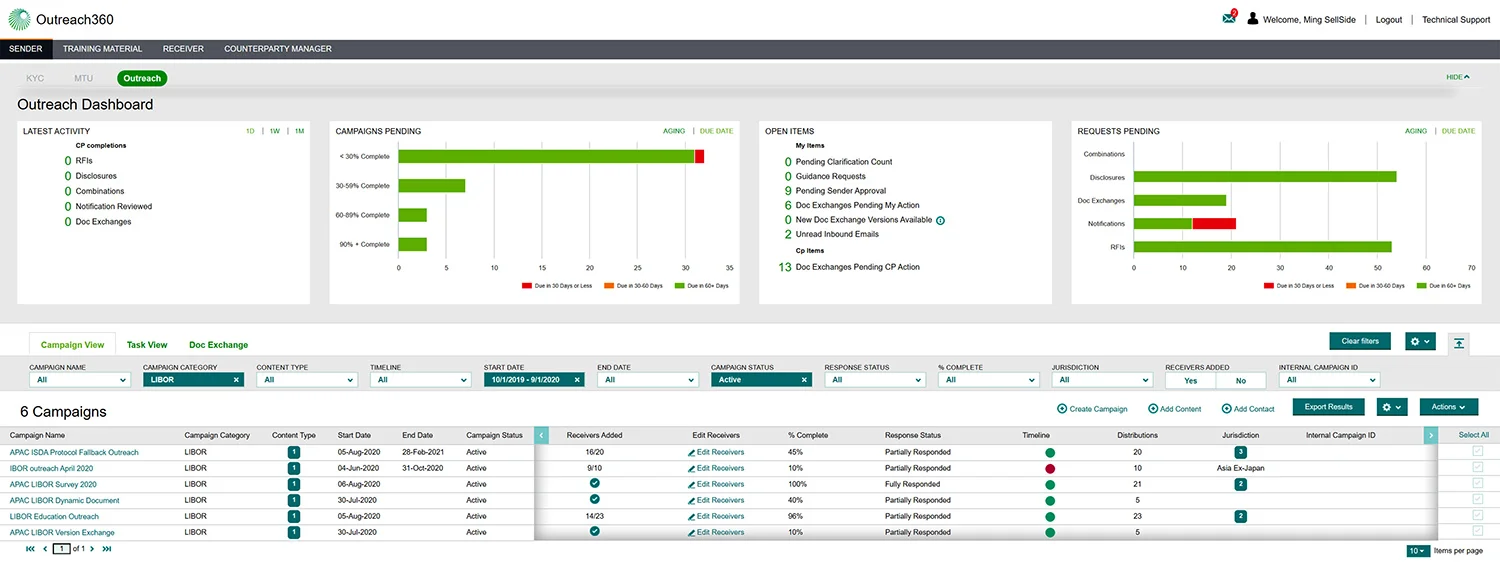Click the Export Results button
1500x570 pixels.
tap(1328, 407)
